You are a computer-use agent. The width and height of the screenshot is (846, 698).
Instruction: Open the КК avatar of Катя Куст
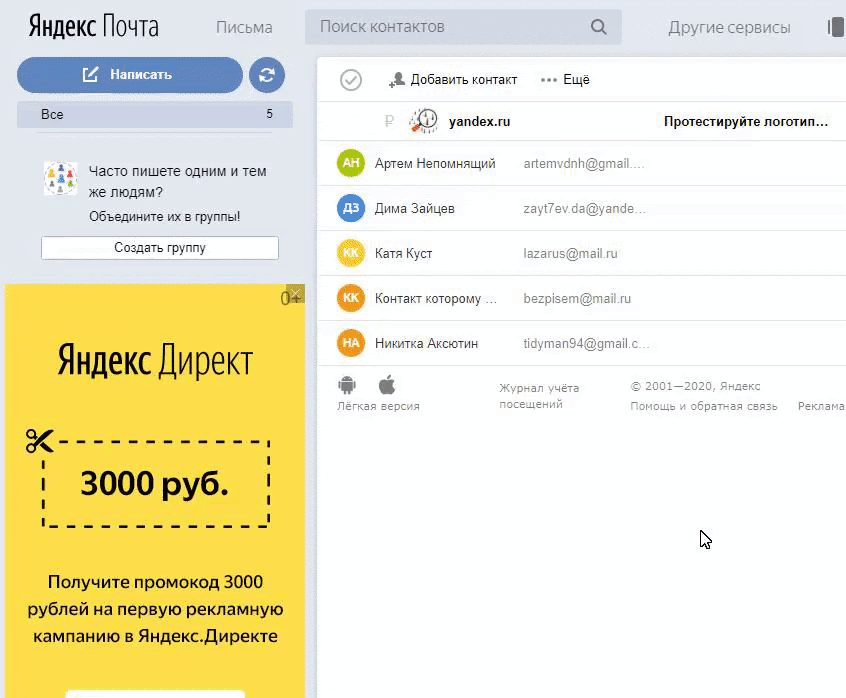(351, 253)
